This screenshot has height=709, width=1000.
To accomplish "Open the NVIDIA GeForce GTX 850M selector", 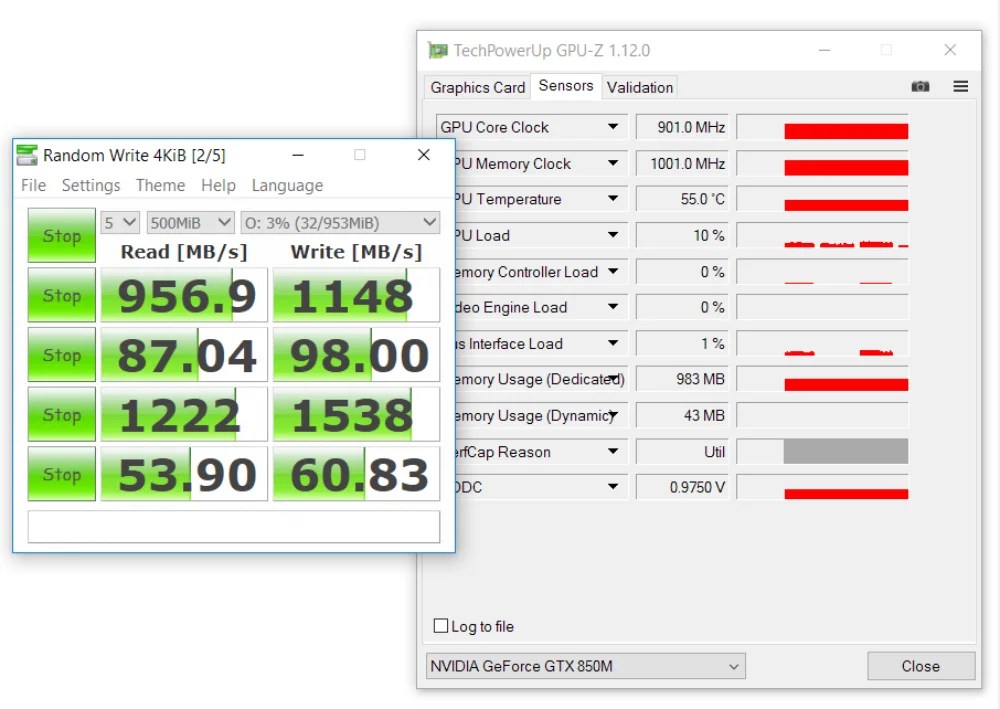I will (585, 666).
